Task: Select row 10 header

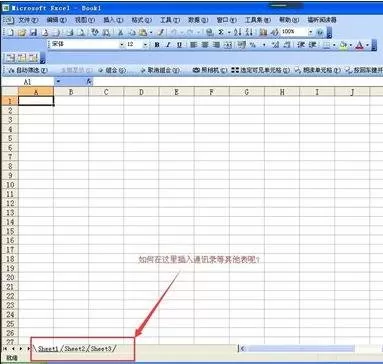Action: [10, 185]
